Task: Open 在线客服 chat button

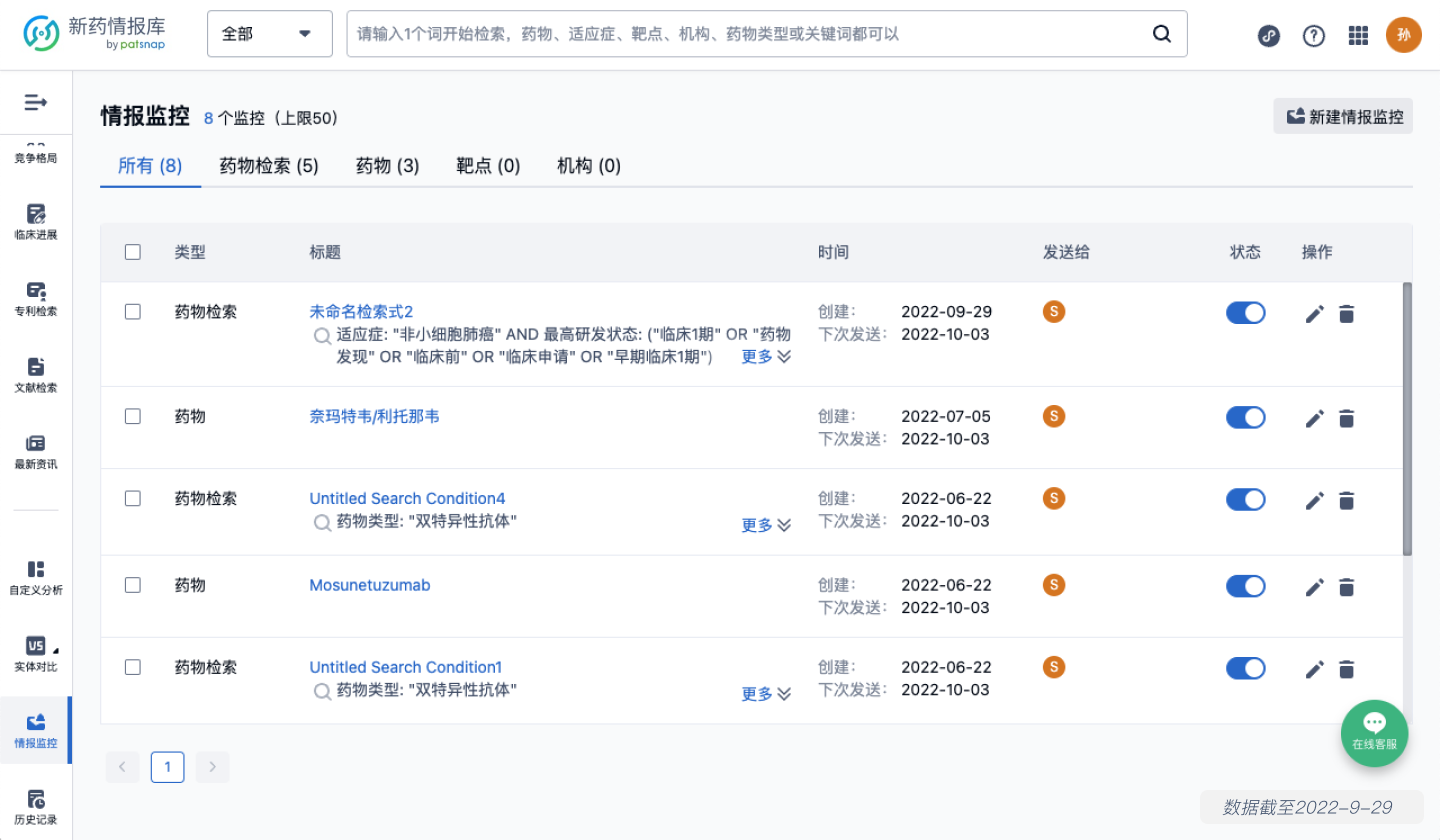Action: 1374,733
